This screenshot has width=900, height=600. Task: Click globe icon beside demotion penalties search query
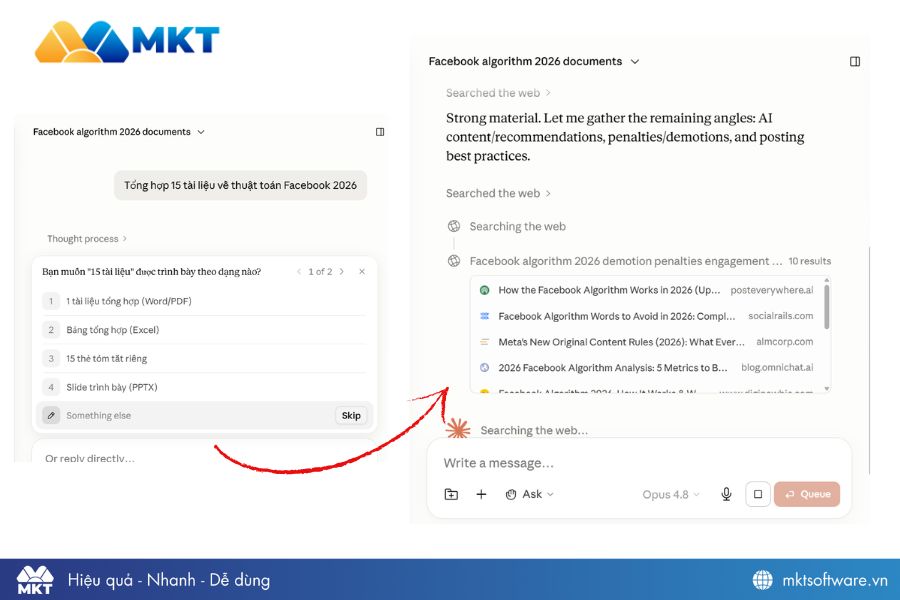(454, 261)
